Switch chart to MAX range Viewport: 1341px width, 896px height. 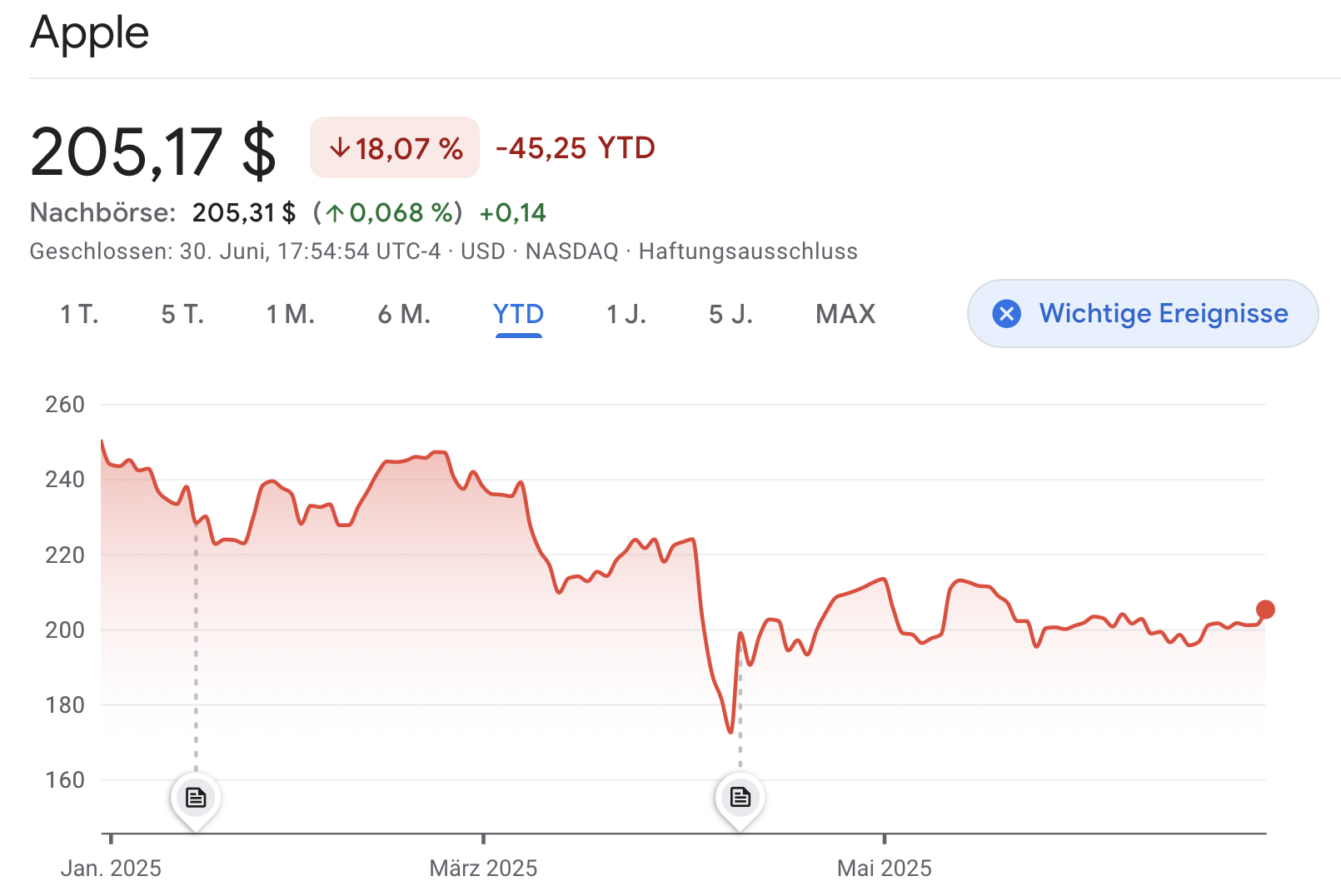click(845, 314)
